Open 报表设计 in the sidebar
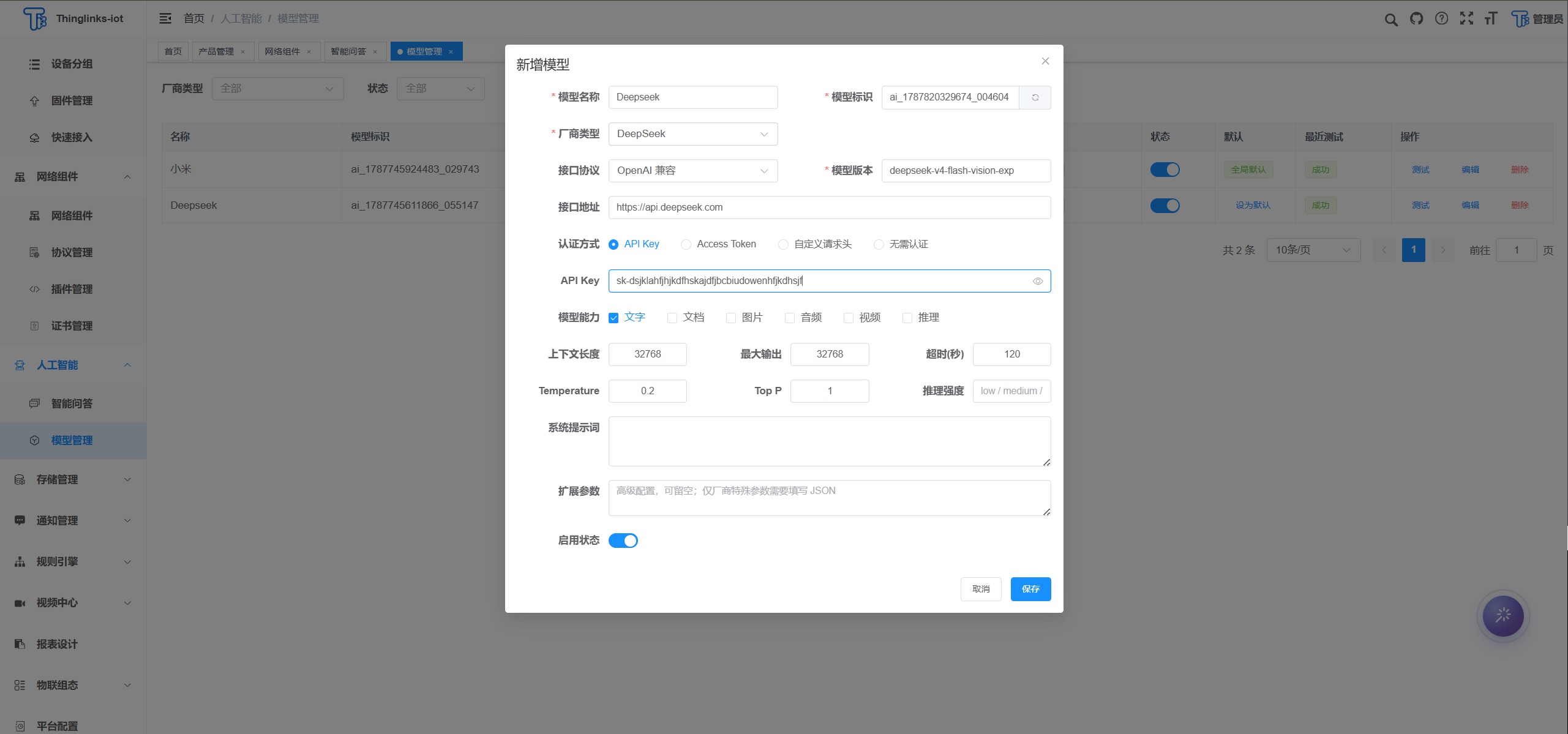 [x=73, y=644]
